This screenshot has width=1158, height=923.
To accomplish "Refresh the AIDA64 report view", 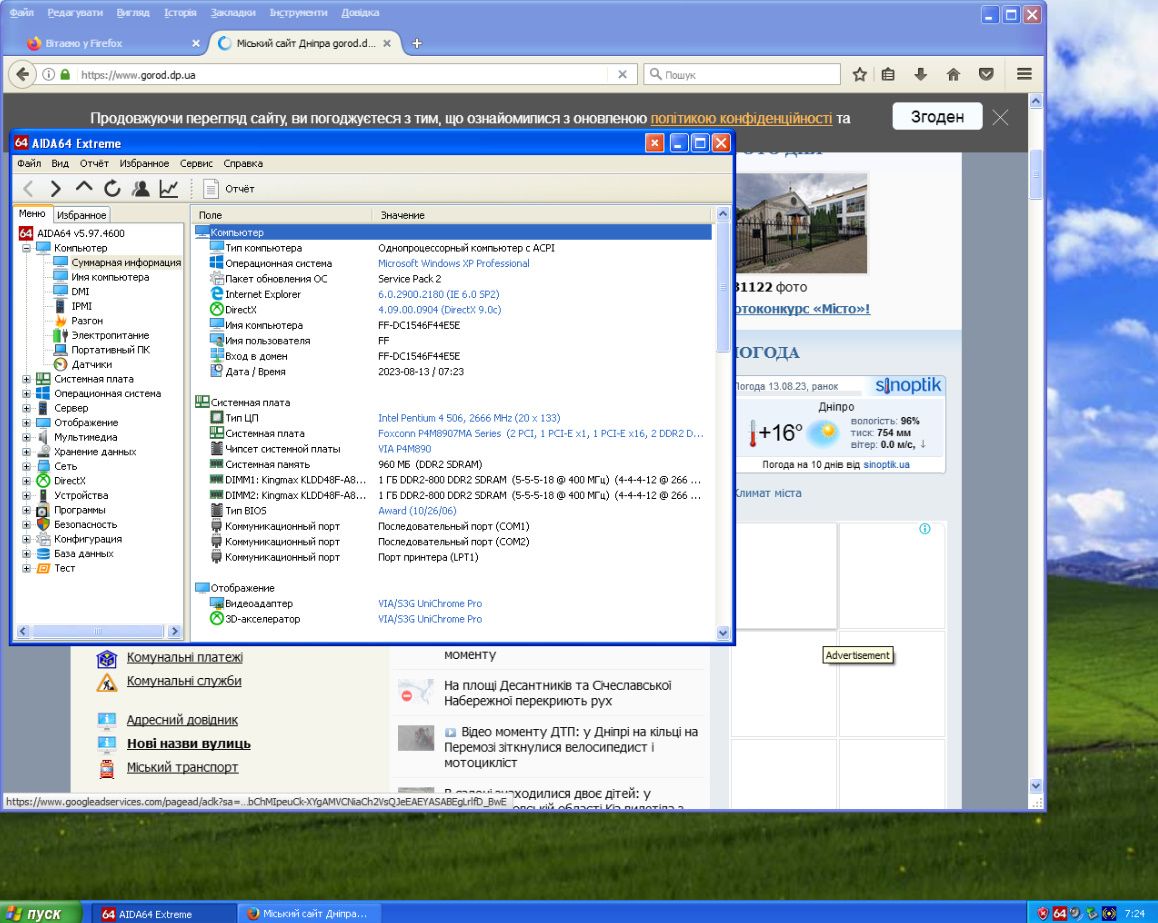I will [112, 189].
